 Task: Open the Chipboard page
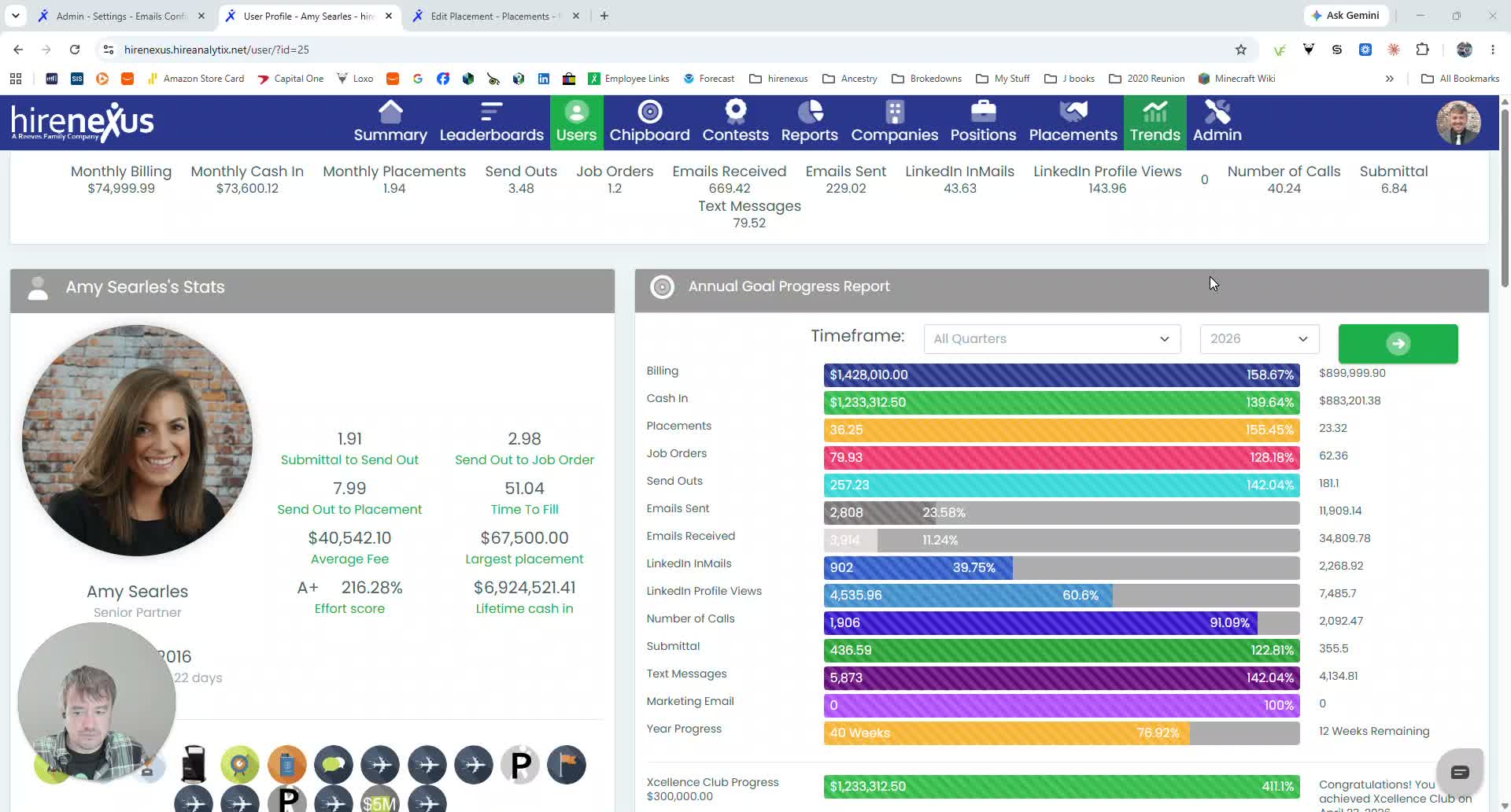click(649, 123)
